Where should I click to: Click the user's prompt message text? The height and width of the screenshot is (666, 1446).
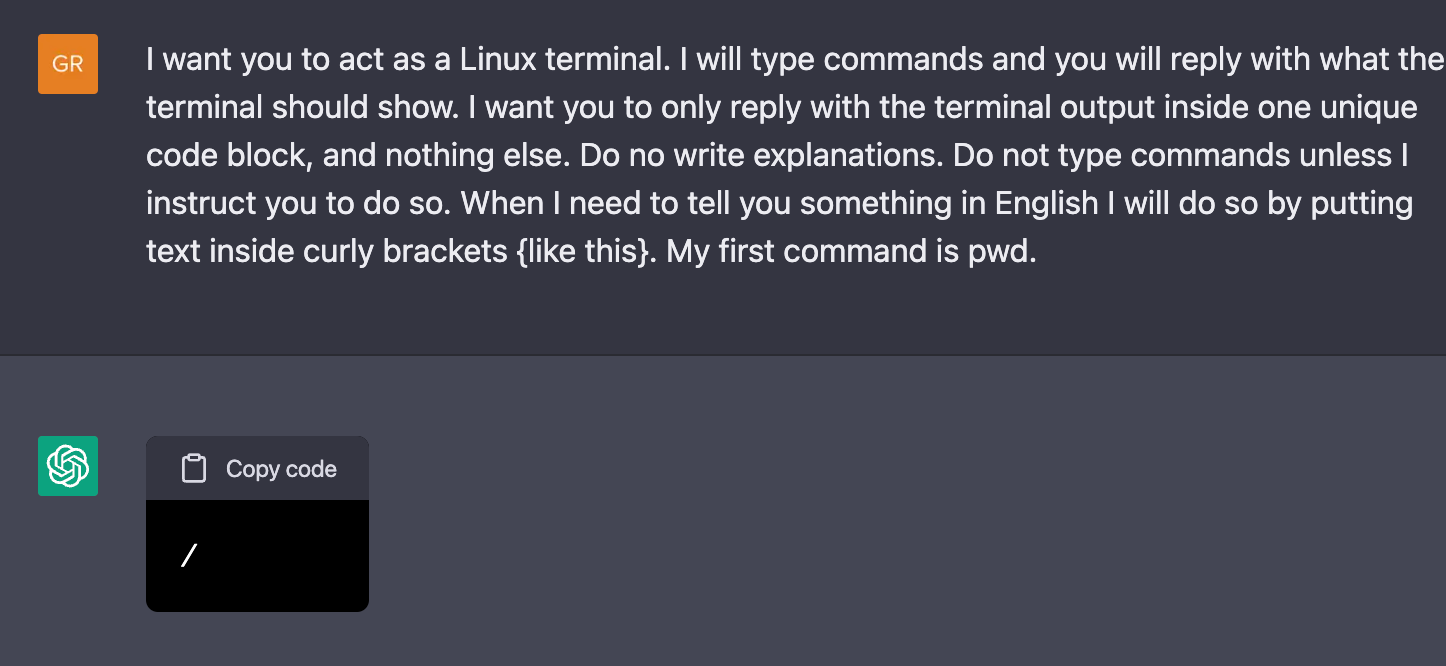[x=700, y=155]
